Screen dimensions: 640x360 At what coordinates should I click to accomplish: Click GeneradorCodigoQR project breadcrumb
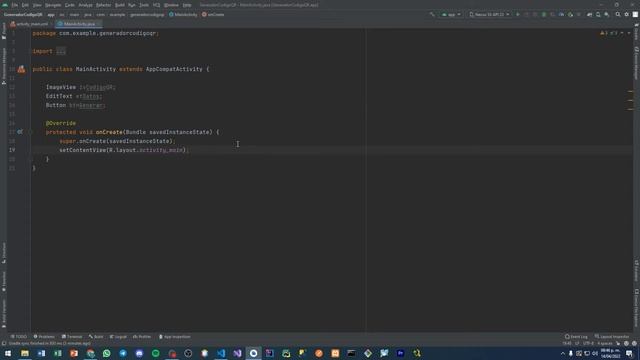click(23, 15)
